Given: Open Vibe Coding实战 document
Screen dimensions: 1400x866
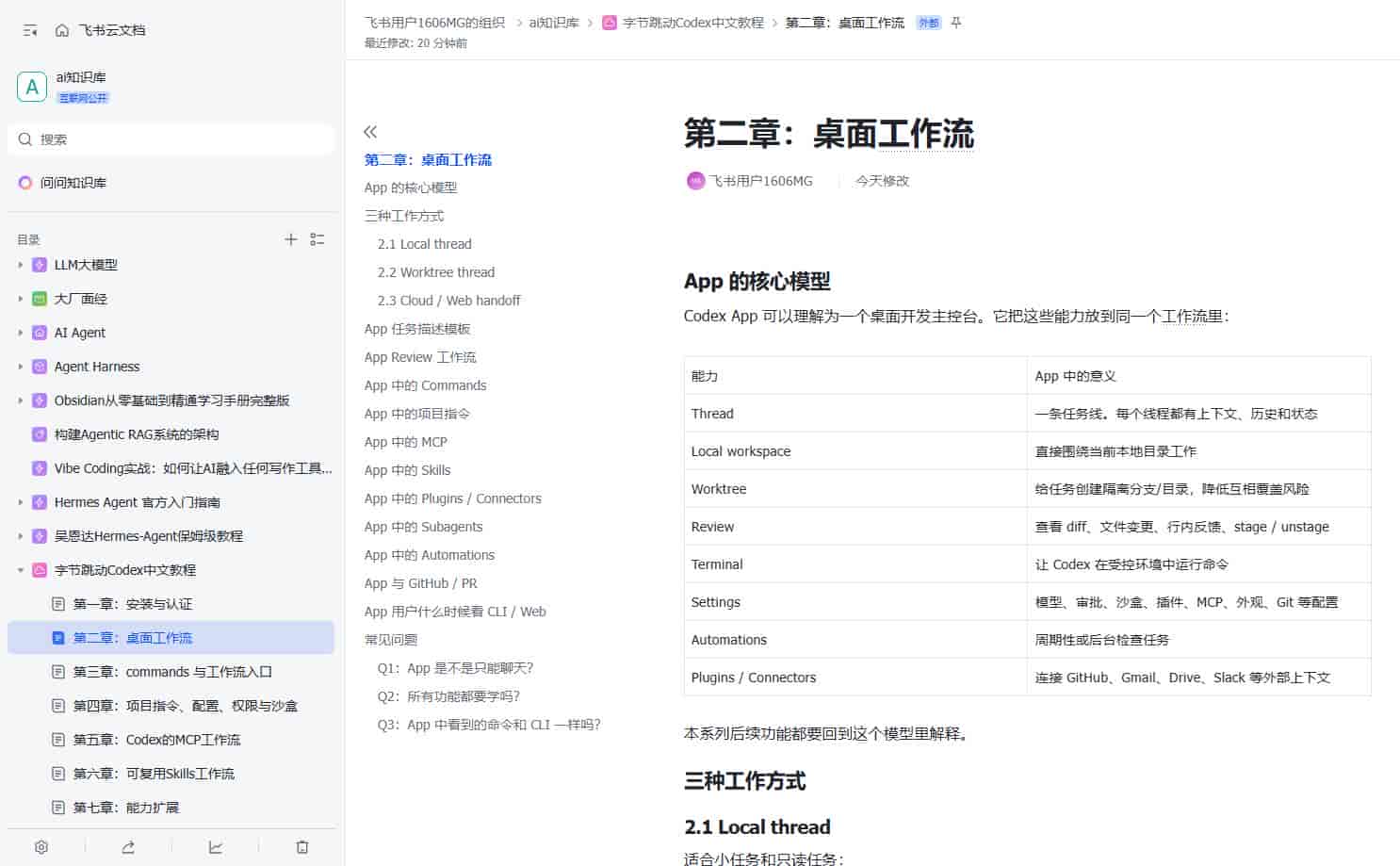Looking at the screenshot, I should tap(171, 468).
